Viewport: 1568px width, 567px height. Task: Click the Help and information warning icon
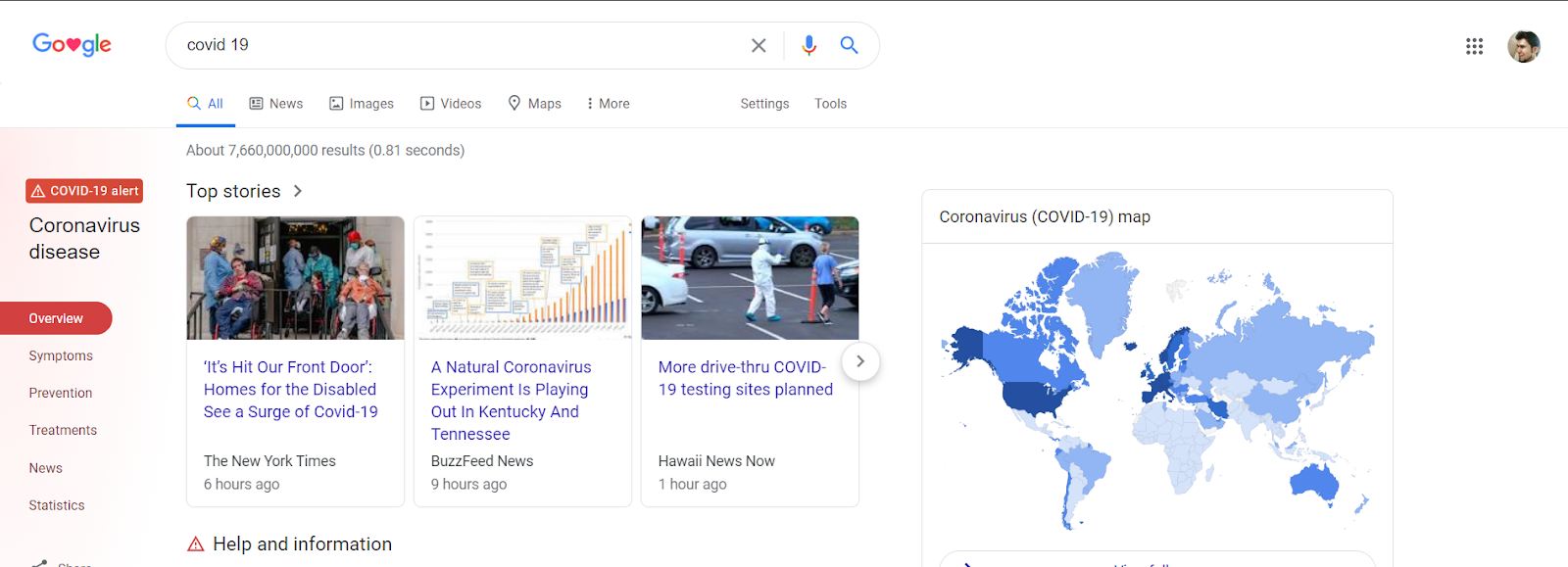[195, 544]
